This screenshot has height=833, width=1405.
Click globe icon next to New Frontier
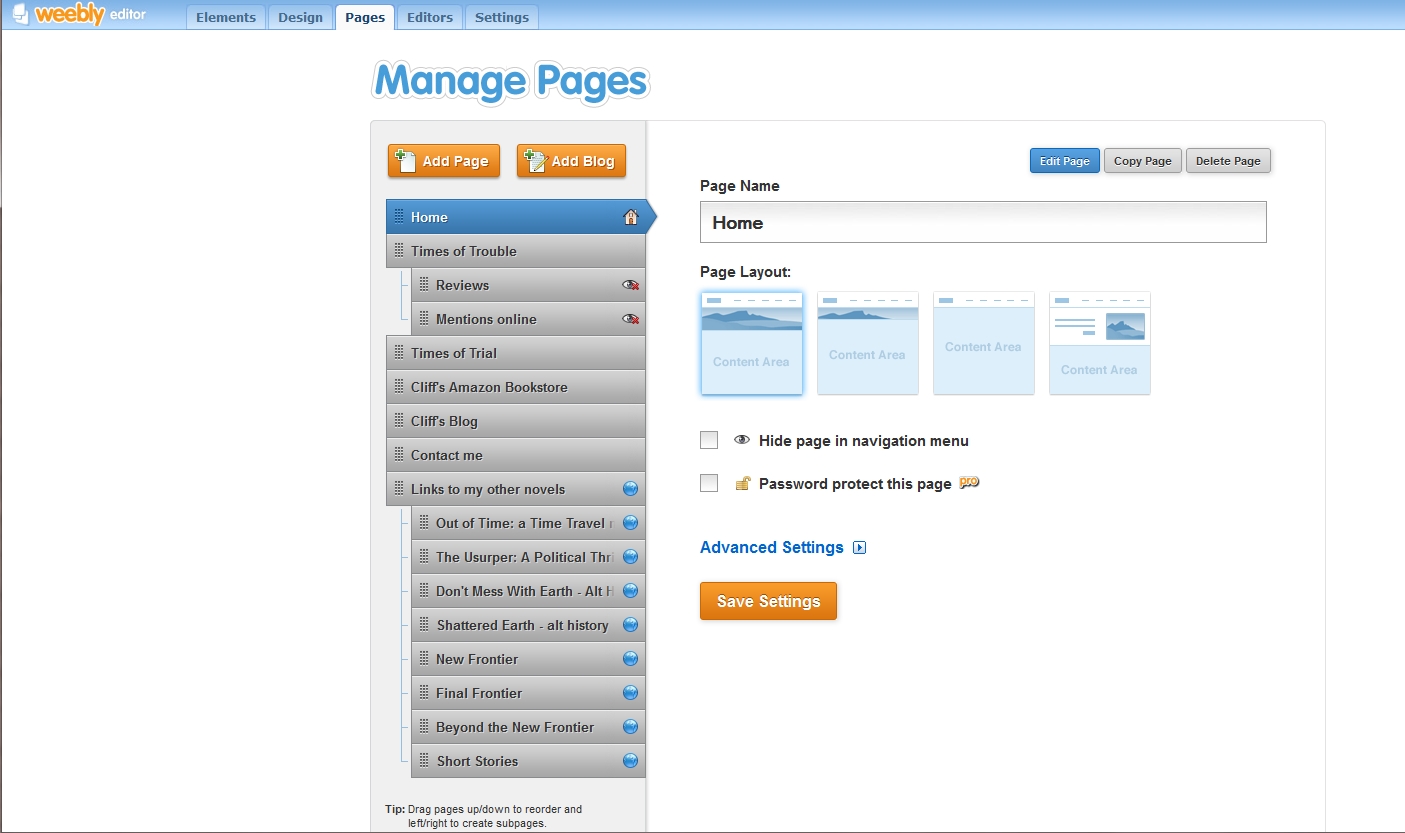(630, 659)
